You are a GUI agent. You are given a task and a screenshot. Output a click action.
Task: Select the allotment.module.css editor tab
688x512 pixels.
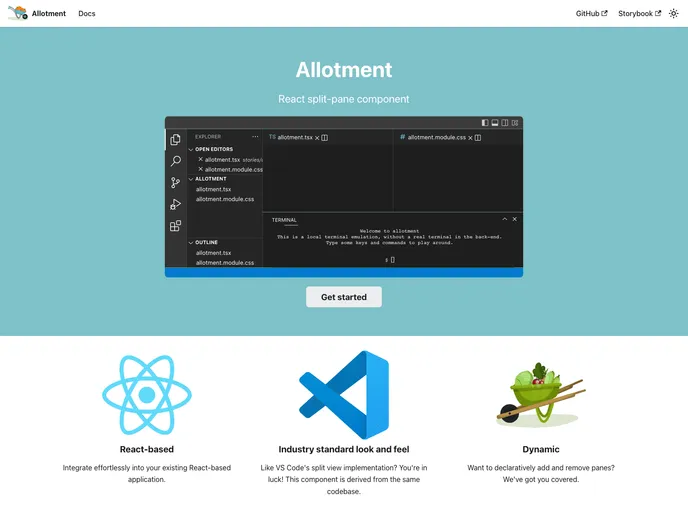[437, 137]
